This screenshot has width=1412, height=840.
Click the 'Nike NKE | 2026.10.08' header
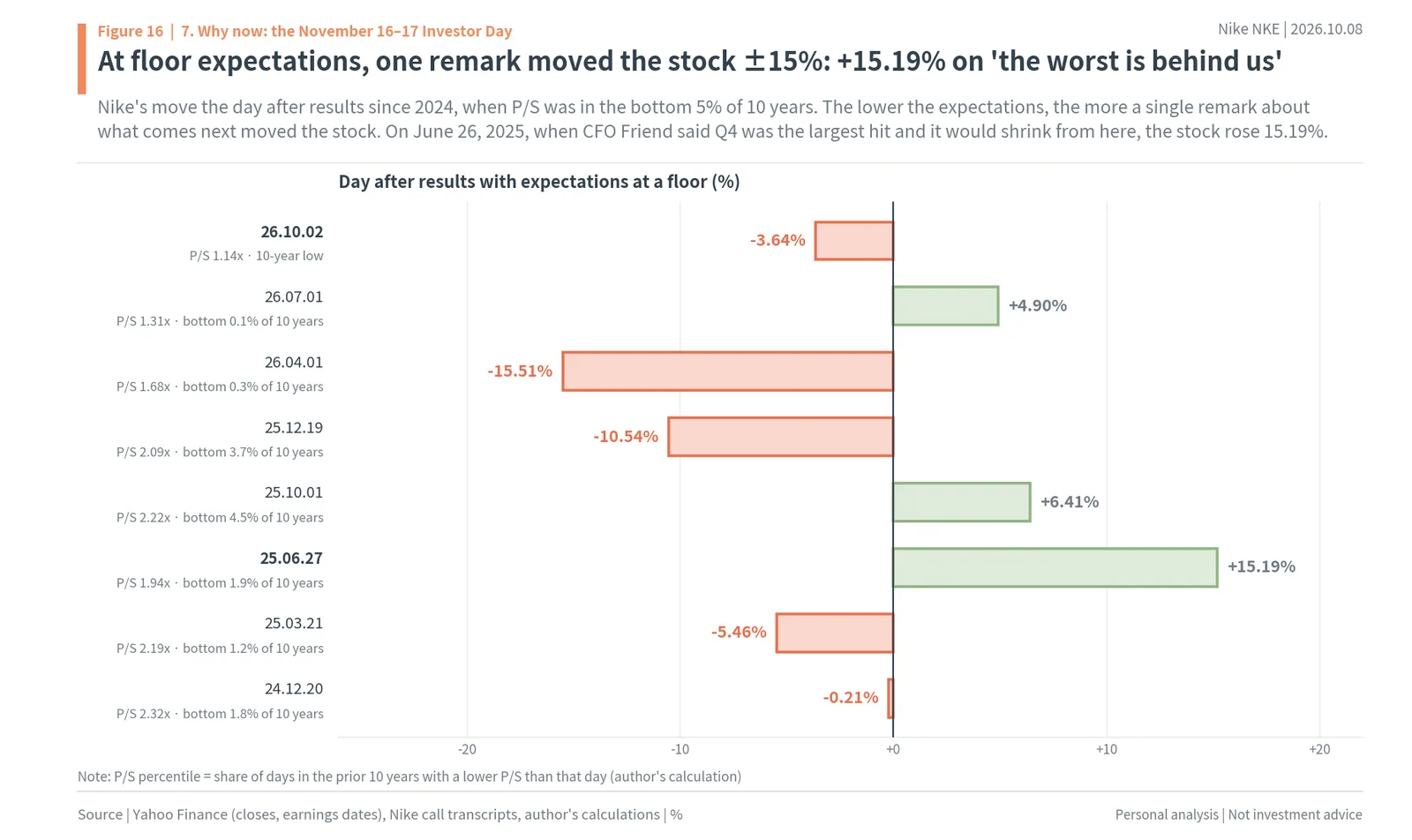tap(1289, 29)
